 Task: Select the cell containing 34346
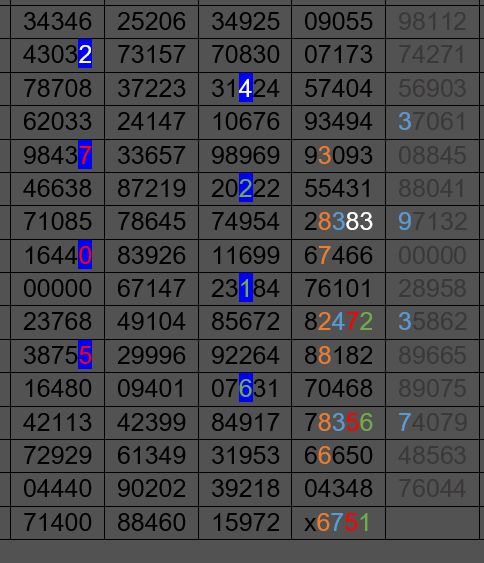point(57,21)
